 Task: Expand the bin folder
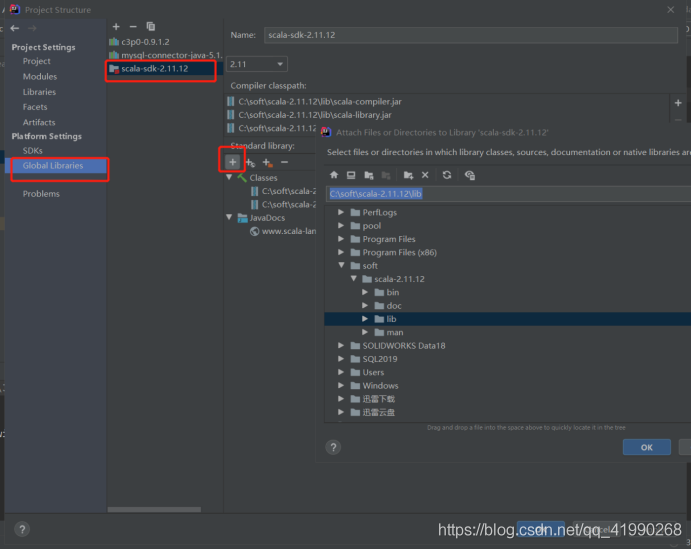click(365, 292)
